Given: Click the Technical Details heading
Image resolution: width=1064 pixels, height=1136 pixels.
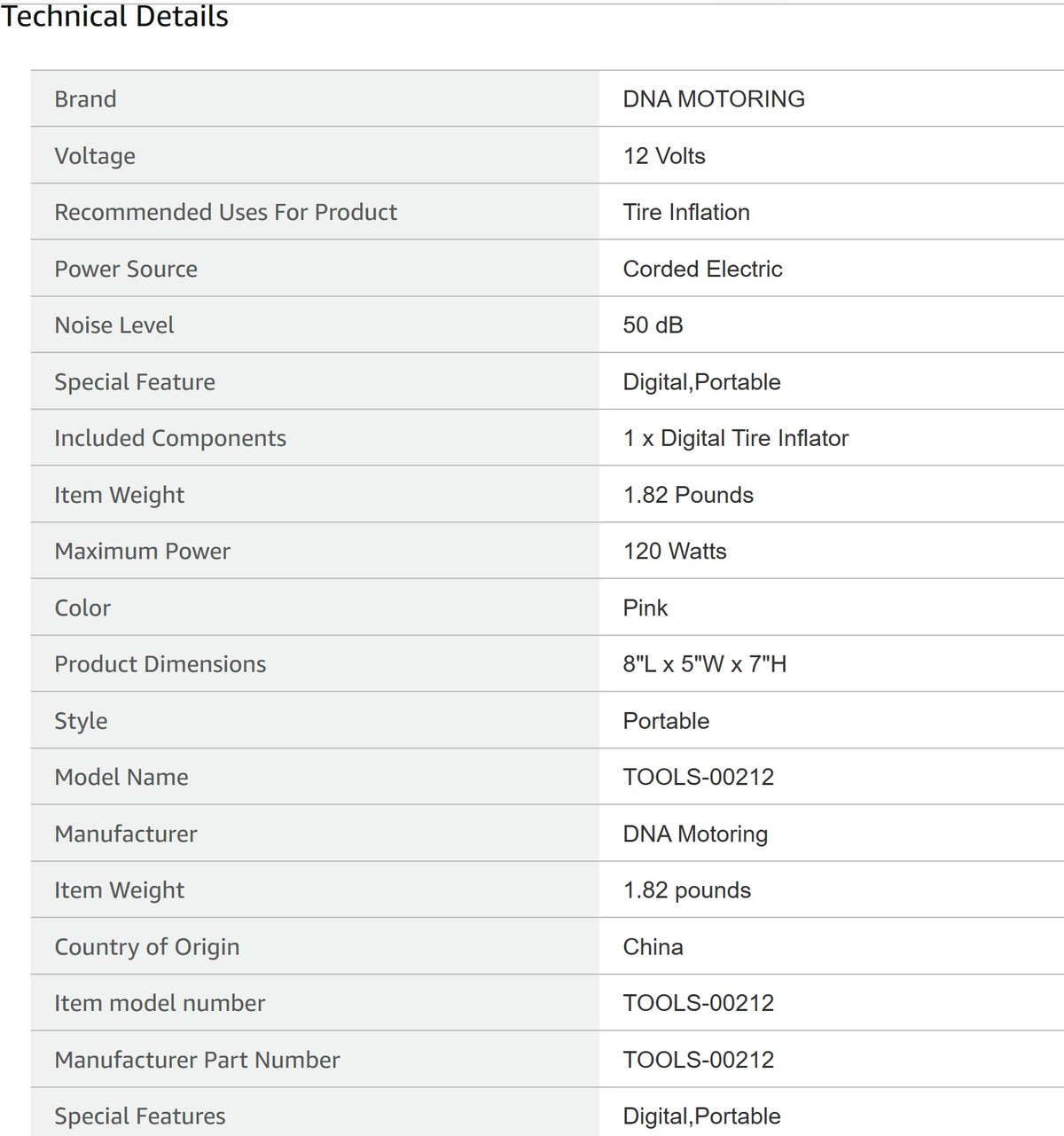Looking at the screenshot, I should click(114, 16).
